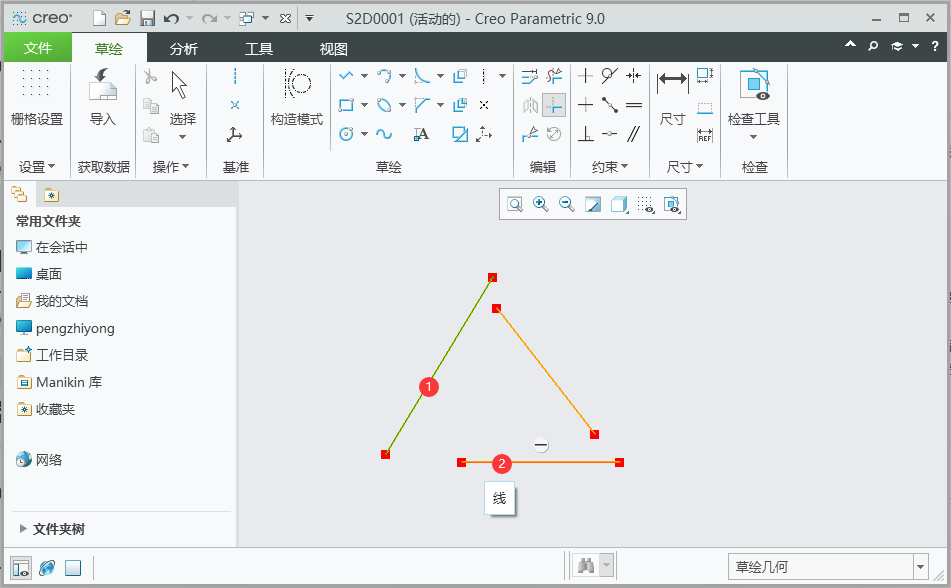The image size is (951, 588).
Task: Toggle the browser display in status bar
Action: click(x=47, y=568)
